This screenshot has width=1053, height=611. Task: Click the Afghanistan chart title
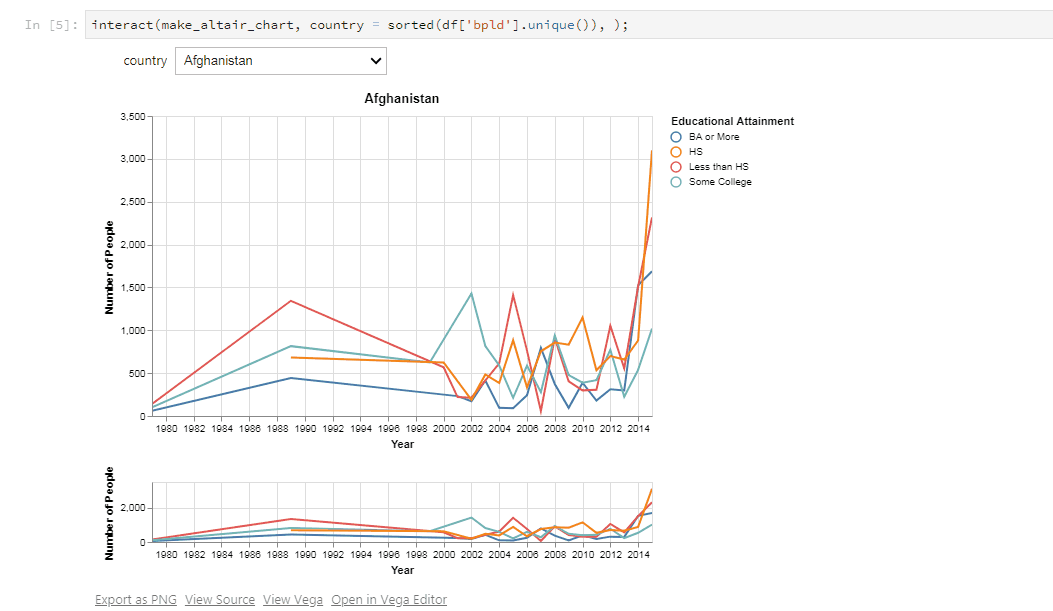[x=402, y=99]
